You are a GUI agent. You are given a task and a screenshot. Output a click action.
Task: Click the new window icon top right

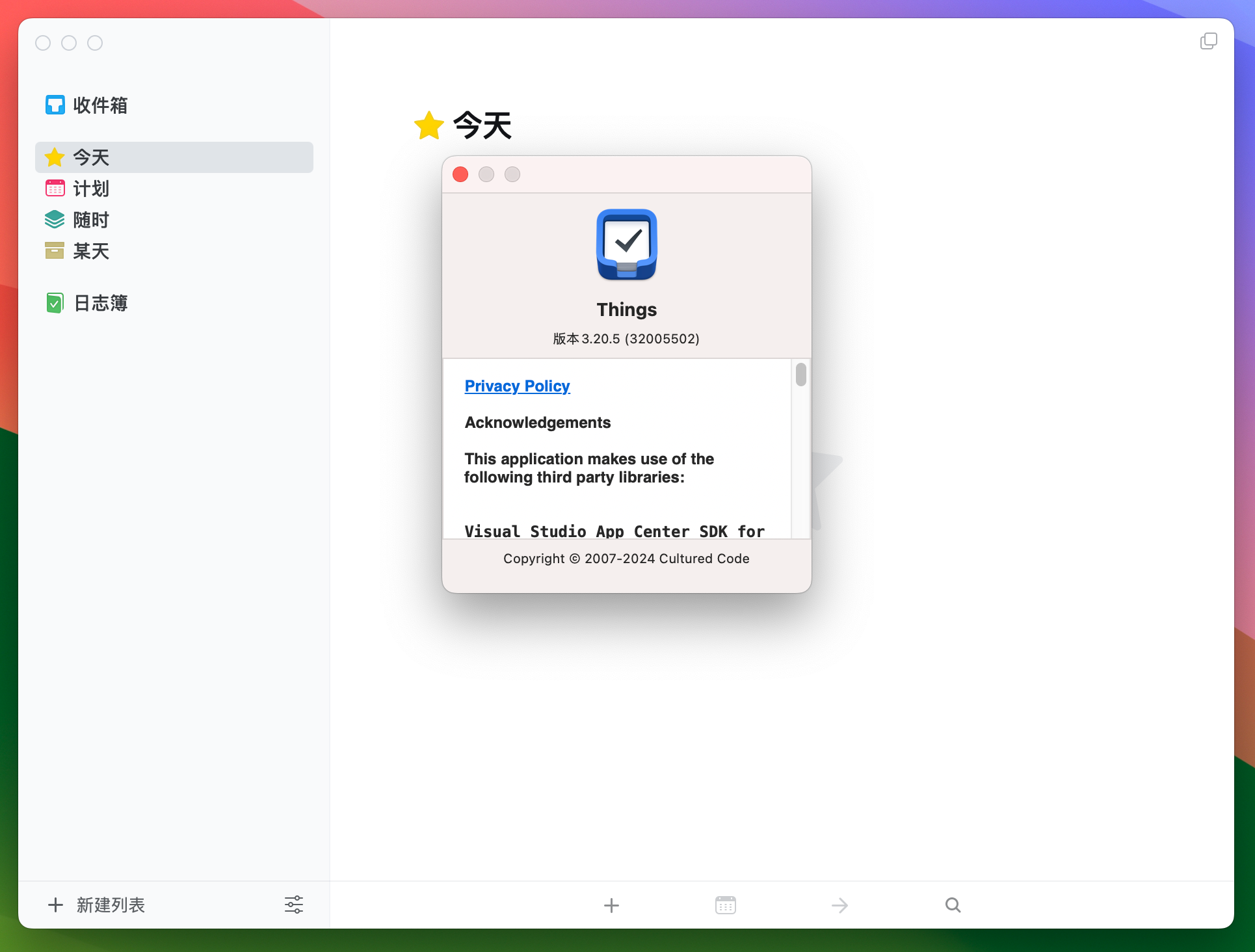tap(1208, 42)
